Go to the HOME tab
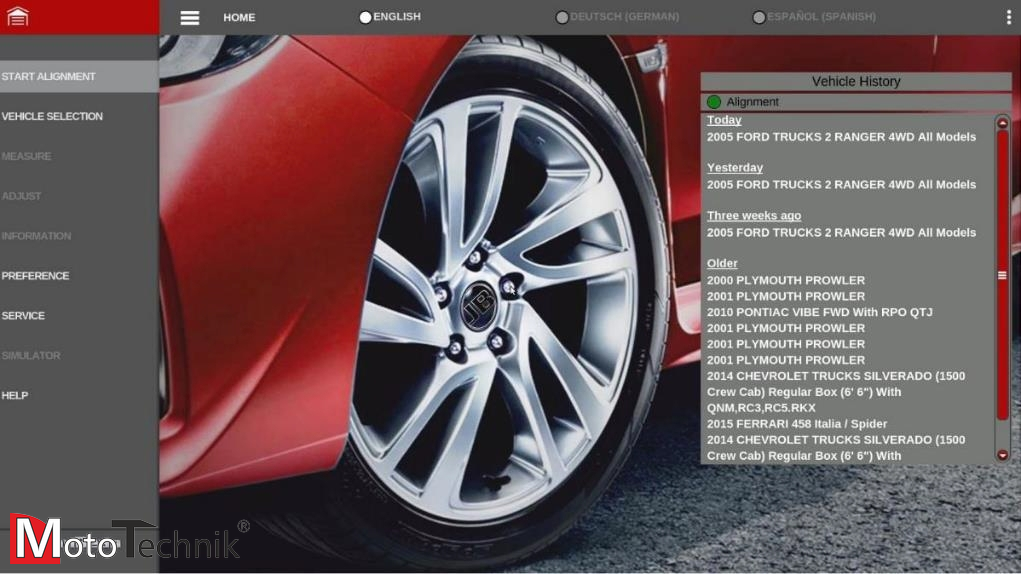 [239, 18]
